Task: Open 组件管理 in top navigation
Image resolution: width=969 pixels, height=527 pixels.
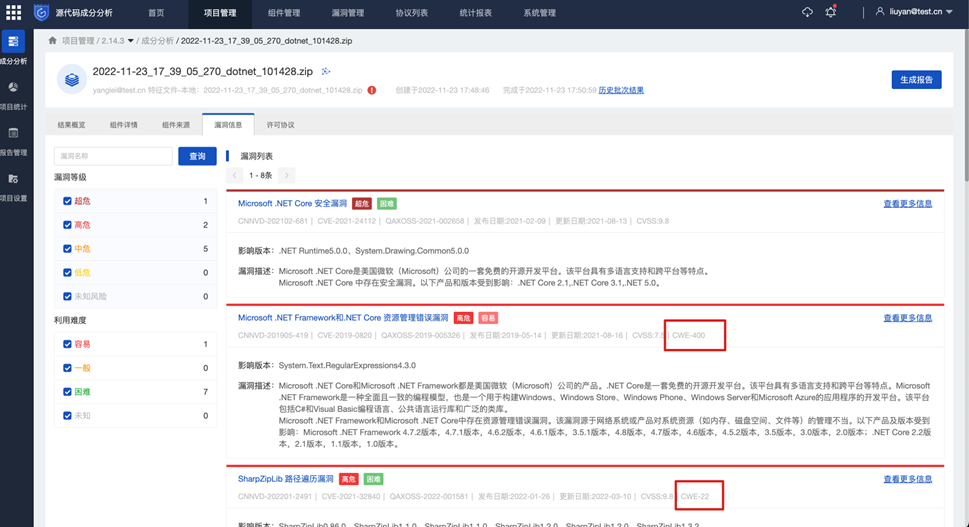Action: point(284,13)
